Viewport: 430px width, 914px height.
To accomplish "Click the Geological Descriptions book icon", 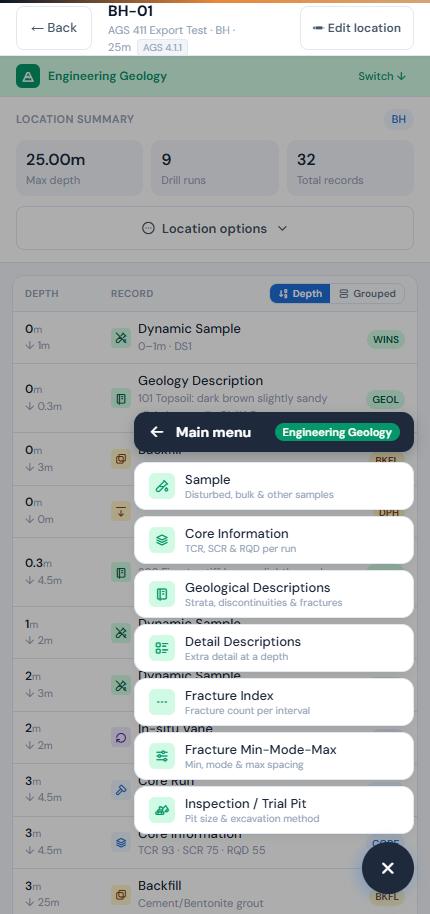I will click(162, 594).
